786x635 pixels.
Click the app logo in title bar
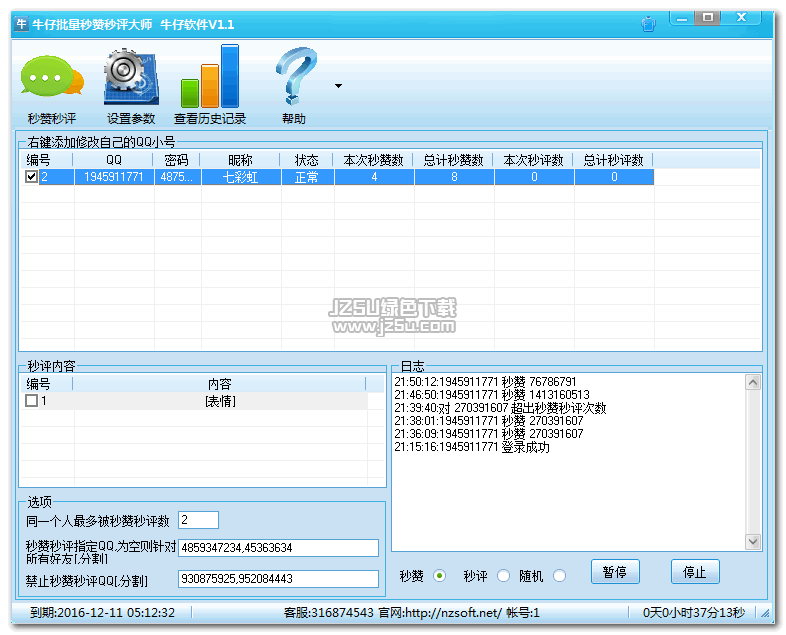(21, 24)
